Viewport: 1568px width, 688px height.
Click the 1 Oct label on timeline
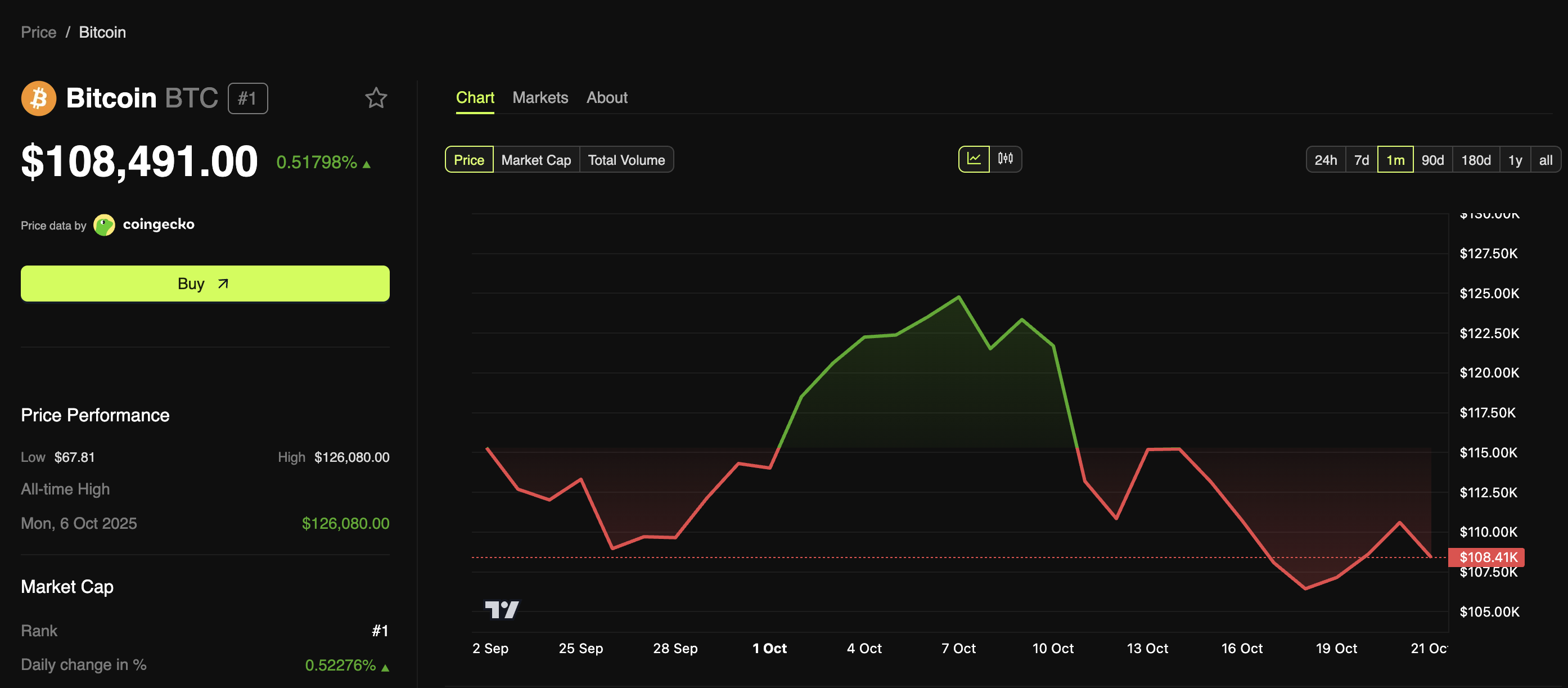[769, 649]
